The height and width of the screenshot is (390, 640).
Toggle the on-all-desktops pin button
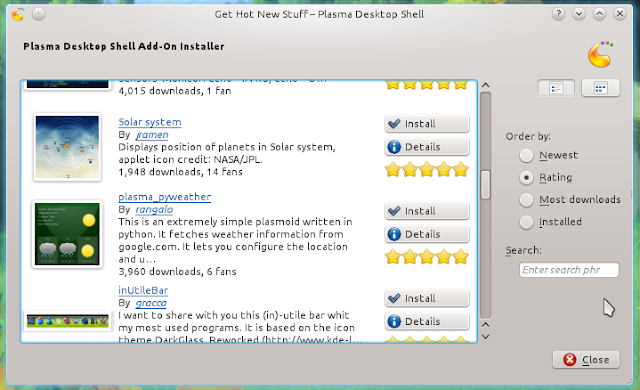[x=39, y=14]
